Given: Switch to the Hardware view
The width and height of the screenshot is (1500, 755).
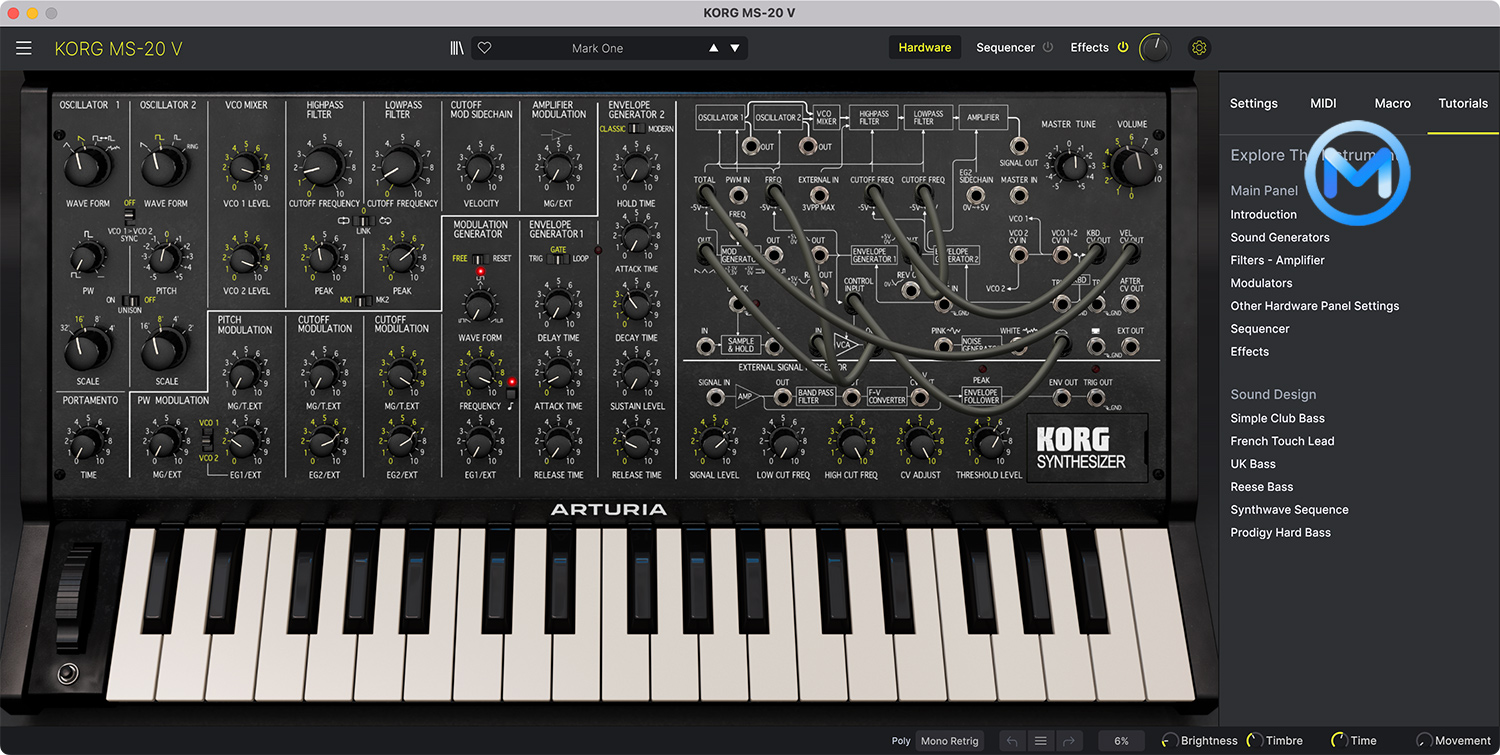Looking at the screenshot, I should [x=924, y=47].
